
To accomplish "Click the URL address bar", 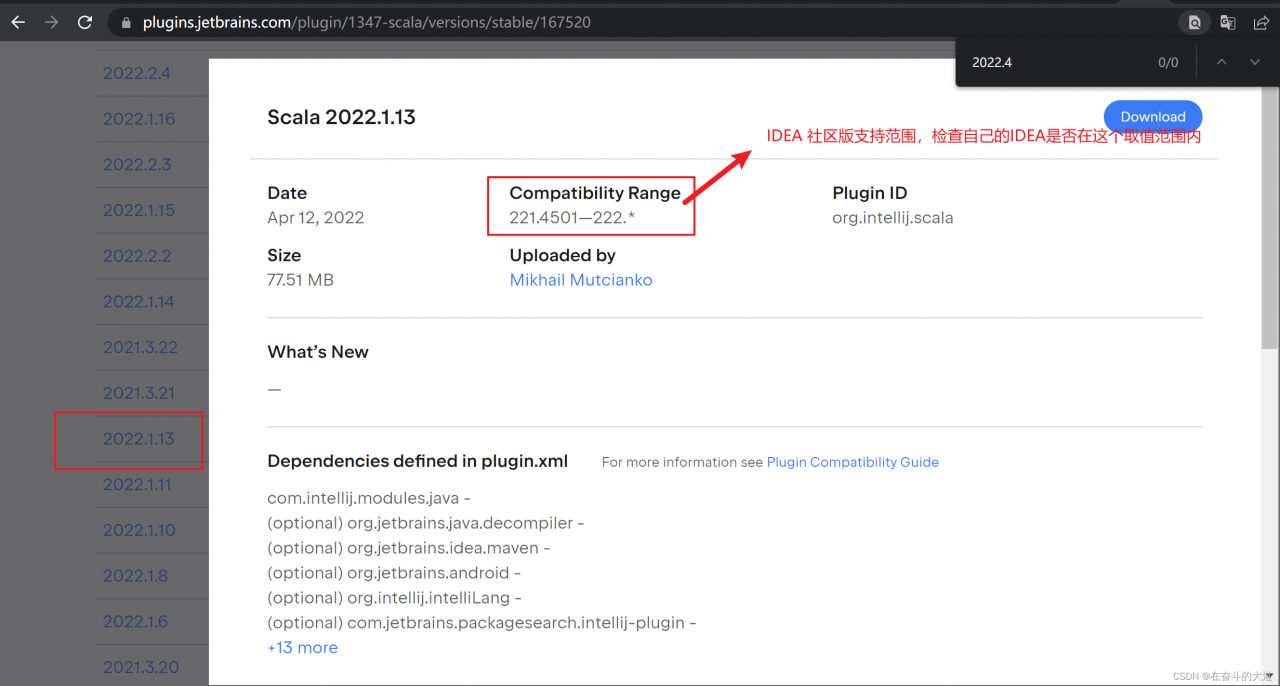I will (x=600, y=22).
